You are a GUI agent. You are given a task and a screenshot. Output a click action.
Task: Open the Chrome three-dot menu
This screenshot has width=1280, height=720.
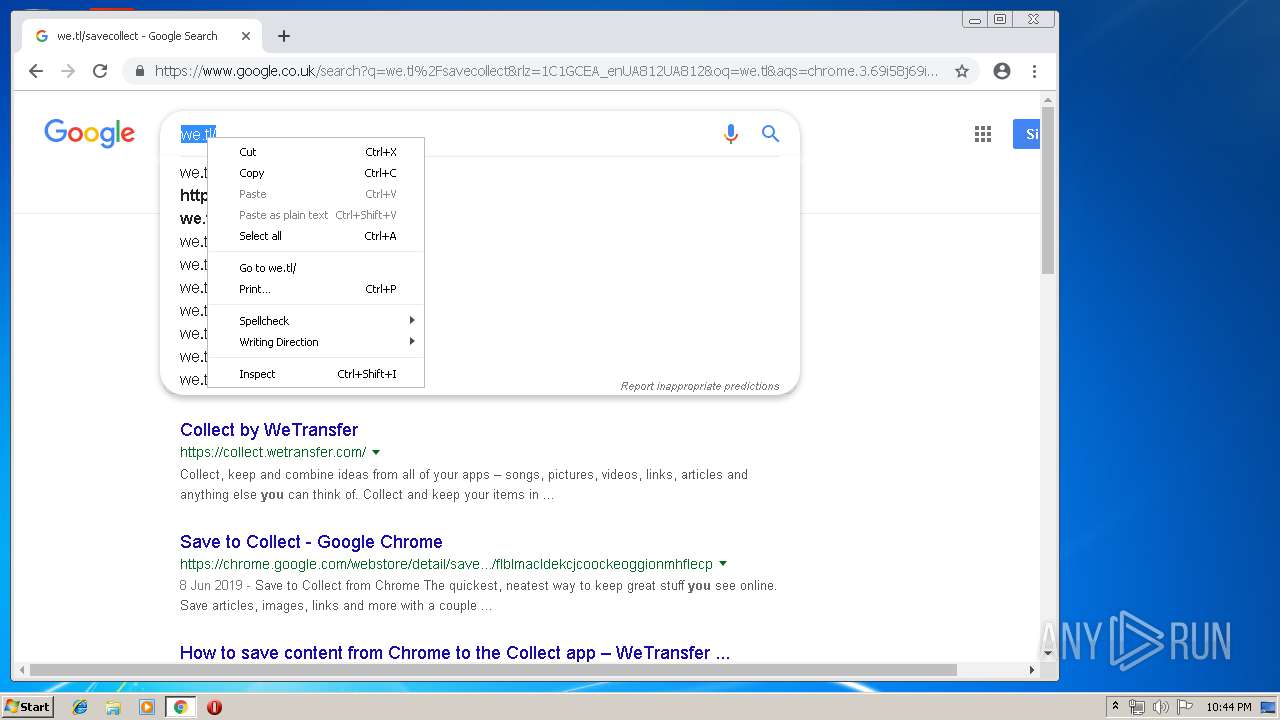coord(1034,71)
